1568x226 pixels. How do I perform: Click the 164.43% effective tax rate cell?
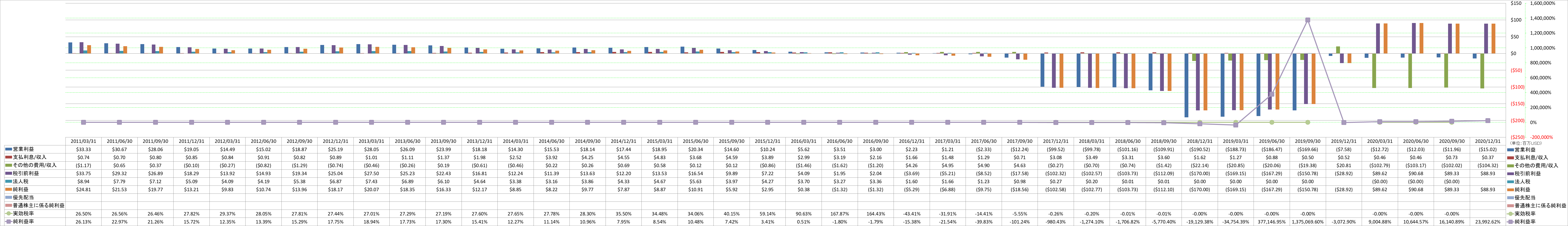coord(876,214)
